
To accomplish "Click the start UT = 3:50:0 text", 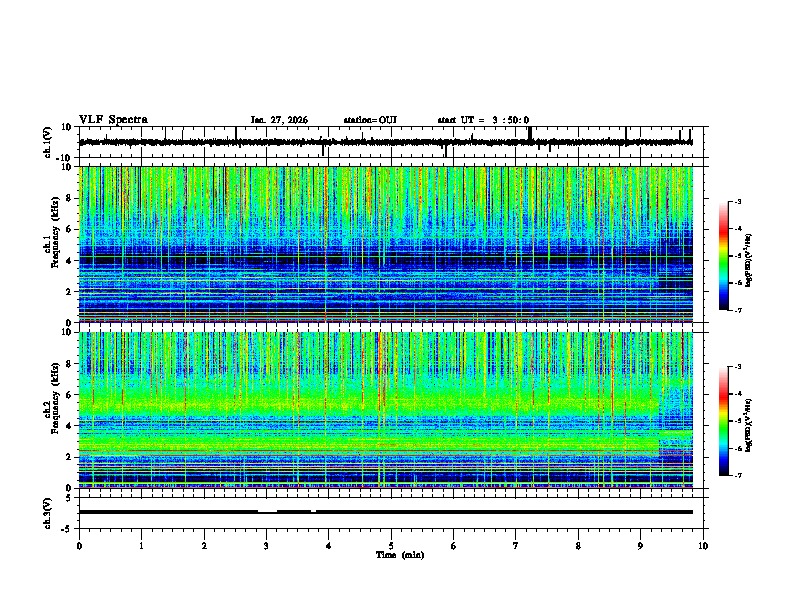I will (483, 120).
